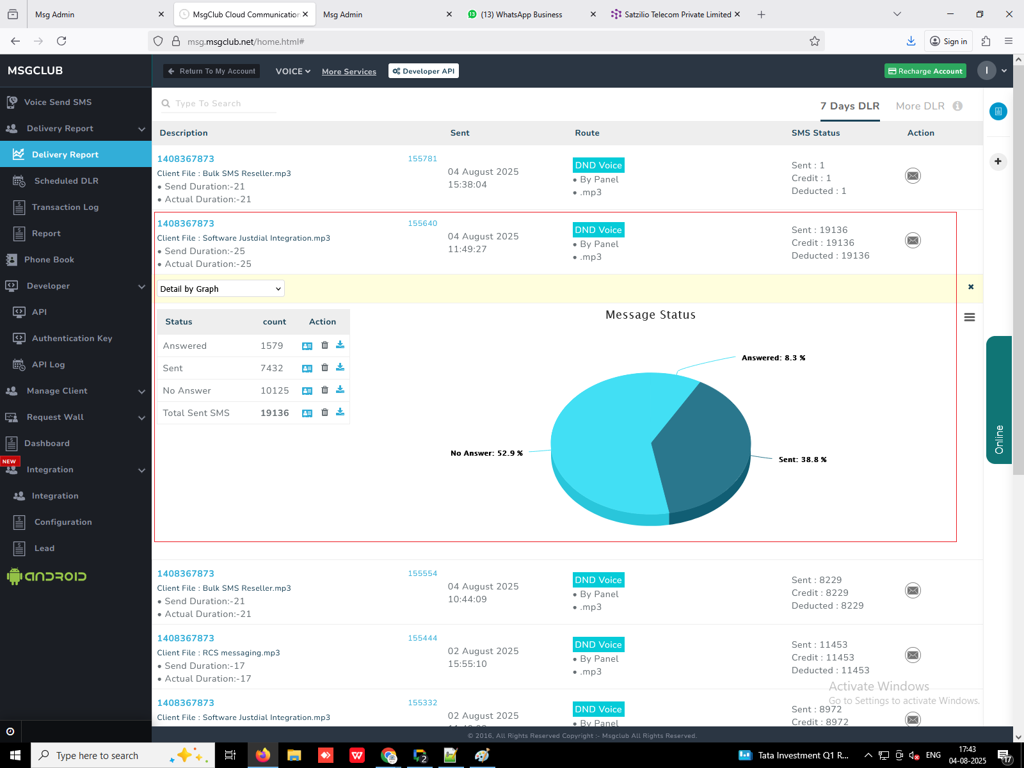1024x768 pixels.
Task: Open API Log in sidebar
Action: point(48,364)
